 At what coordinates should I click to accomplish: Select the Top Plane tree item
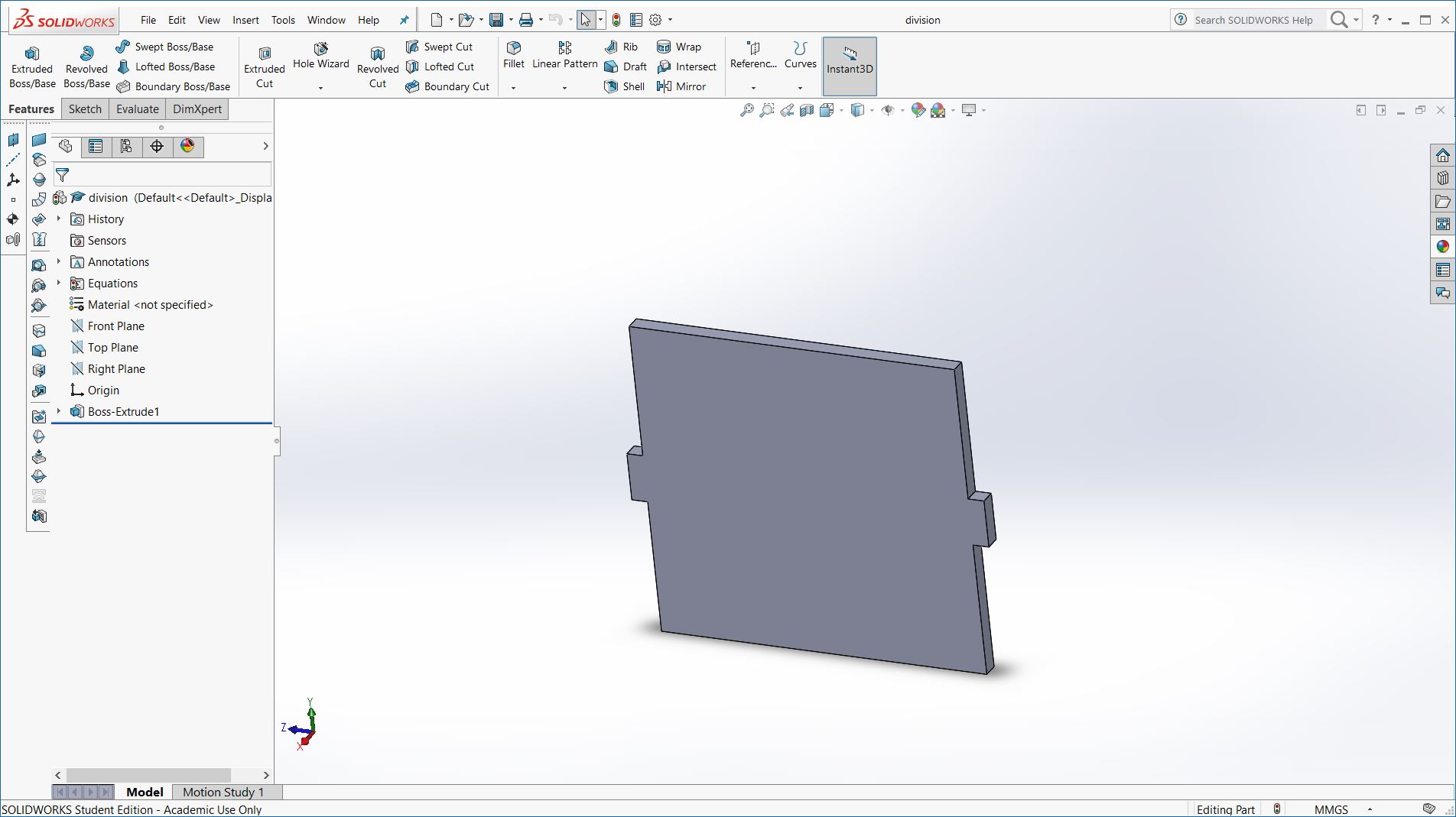click(x=112, y=347)
